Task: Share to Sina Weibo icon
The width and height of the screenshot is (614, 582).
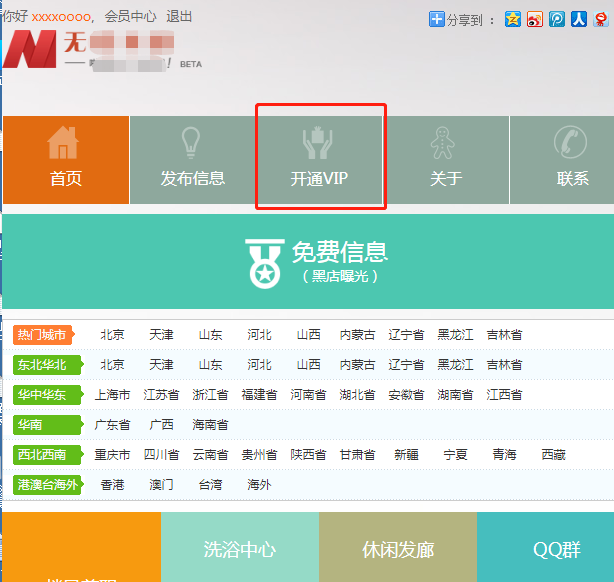Action: pyautogui.click(x=535, y=19)
